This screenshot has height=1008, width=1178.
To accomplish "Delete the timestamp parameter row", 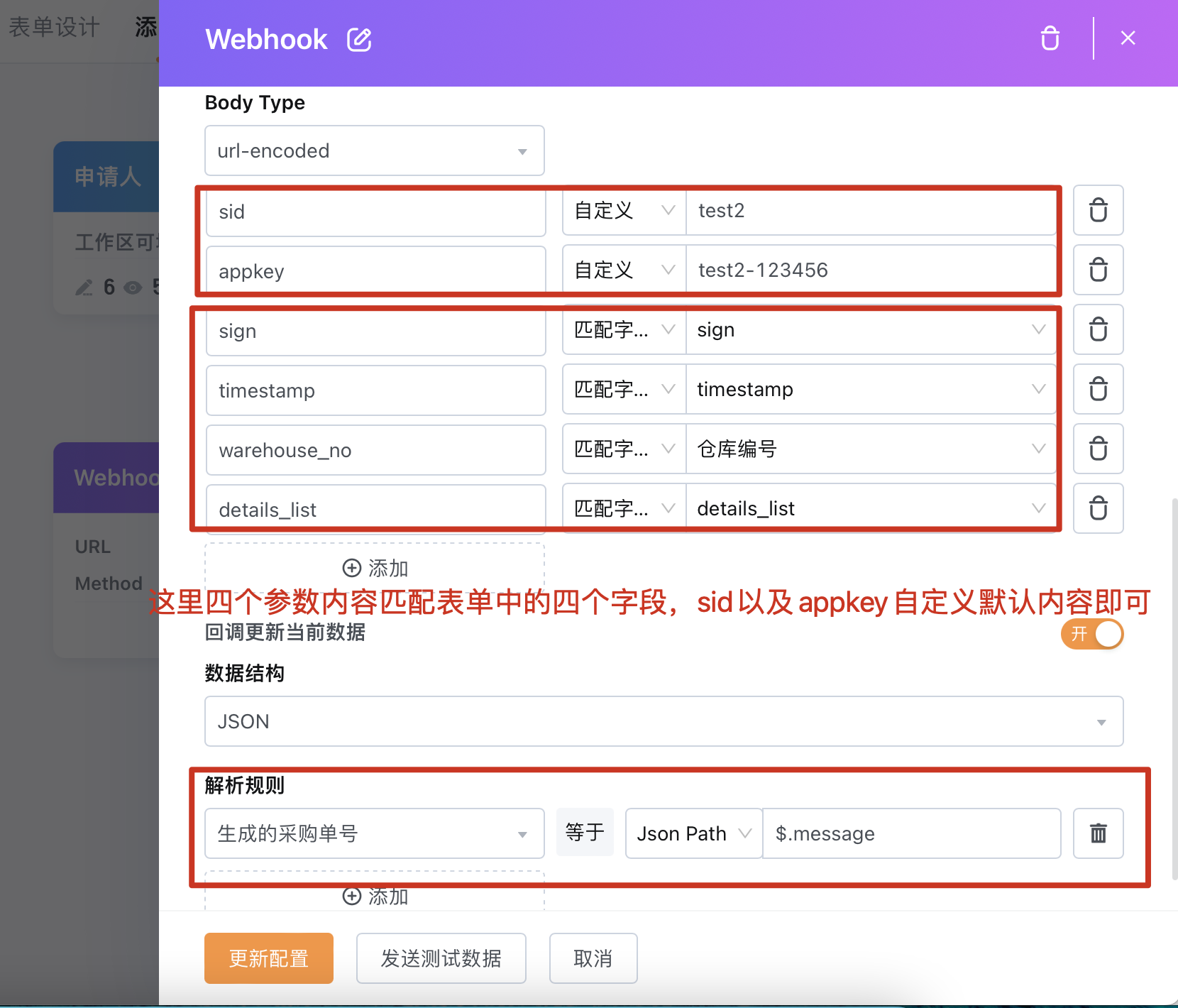I will pos(1098,389).
